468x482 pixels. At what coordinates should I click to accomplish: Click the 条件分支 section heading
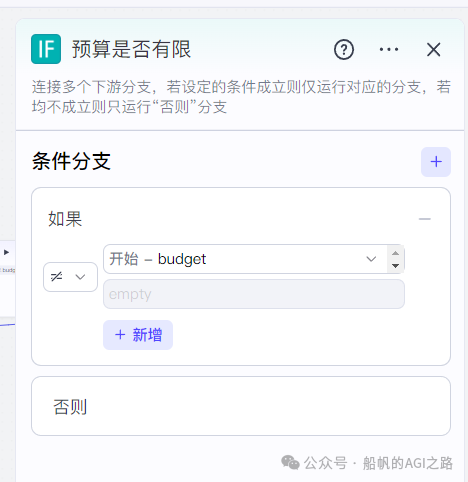71,161
